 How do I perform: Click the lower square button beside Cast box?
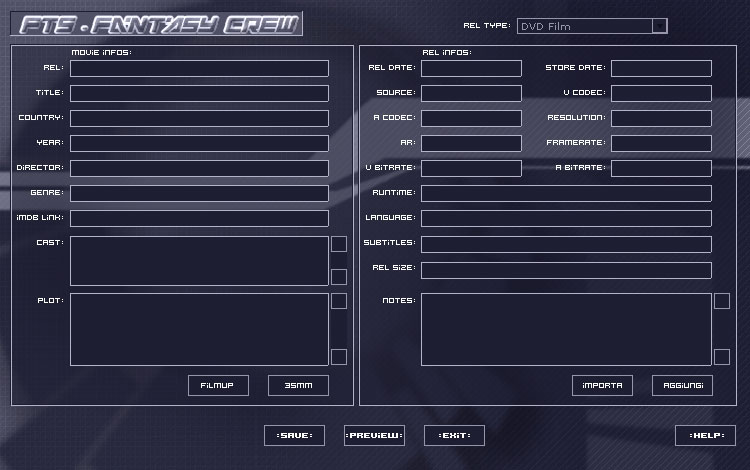pos(339,277)
